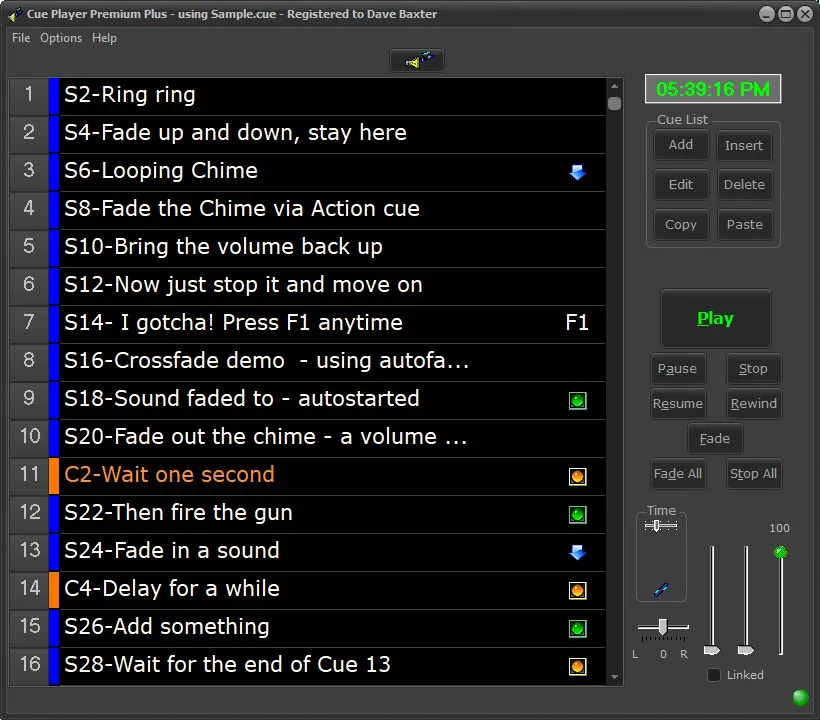820x720 pixels.
Task: Open the Help menu
Action: (103, 38)
